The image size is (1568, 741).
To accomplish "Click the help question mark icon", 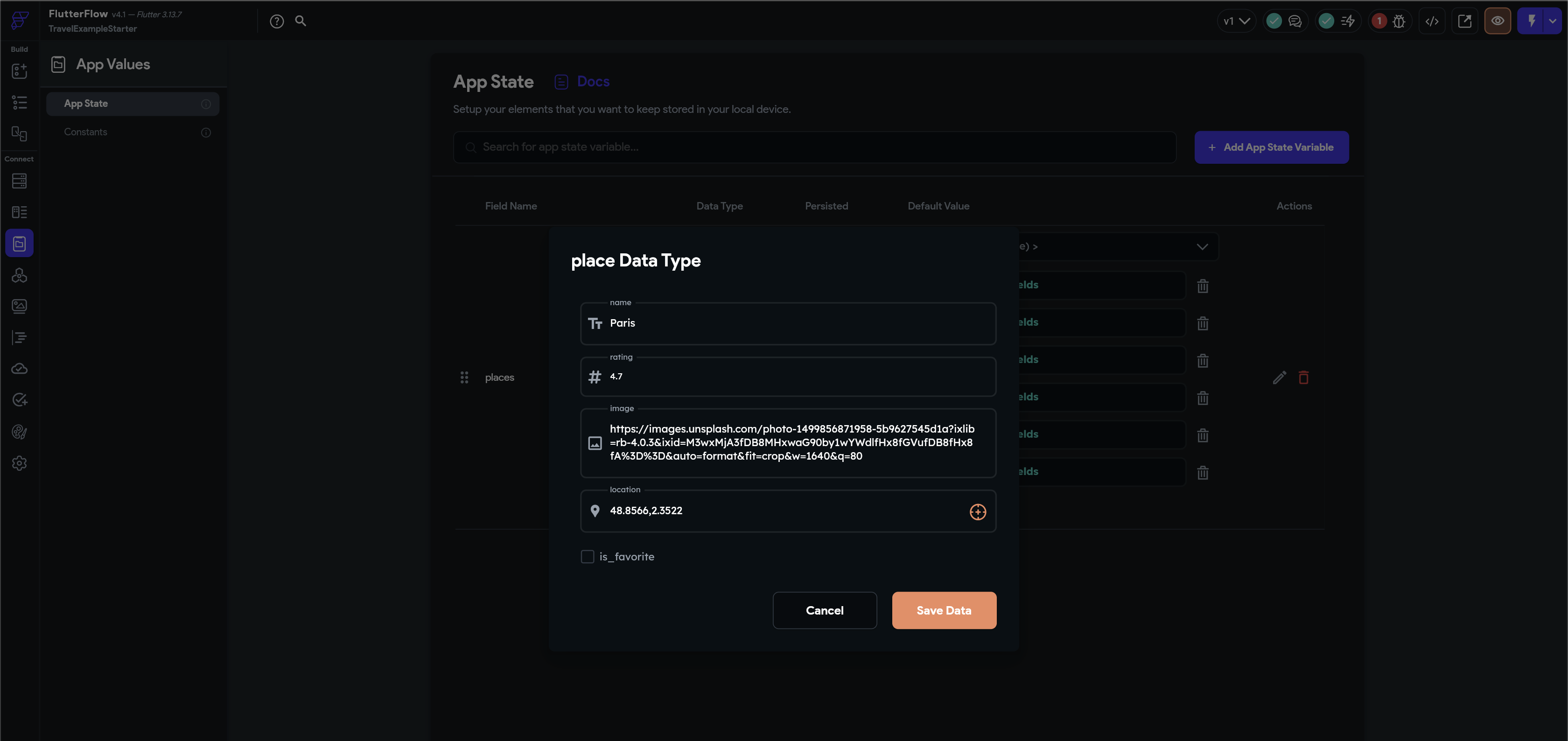I will click(x=276, y=21).
